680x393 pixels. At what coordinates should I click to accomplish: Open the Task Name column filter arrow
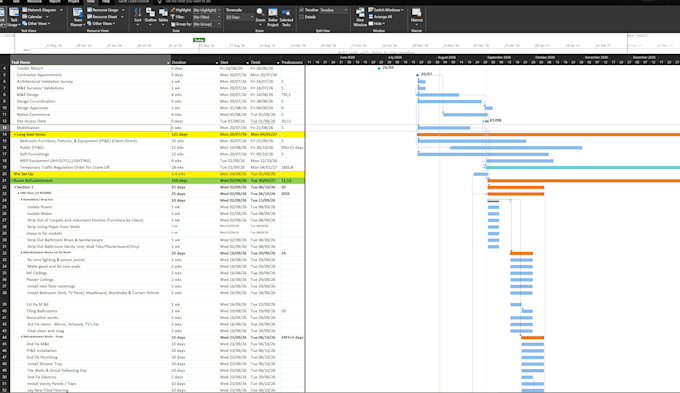point(168,62)
